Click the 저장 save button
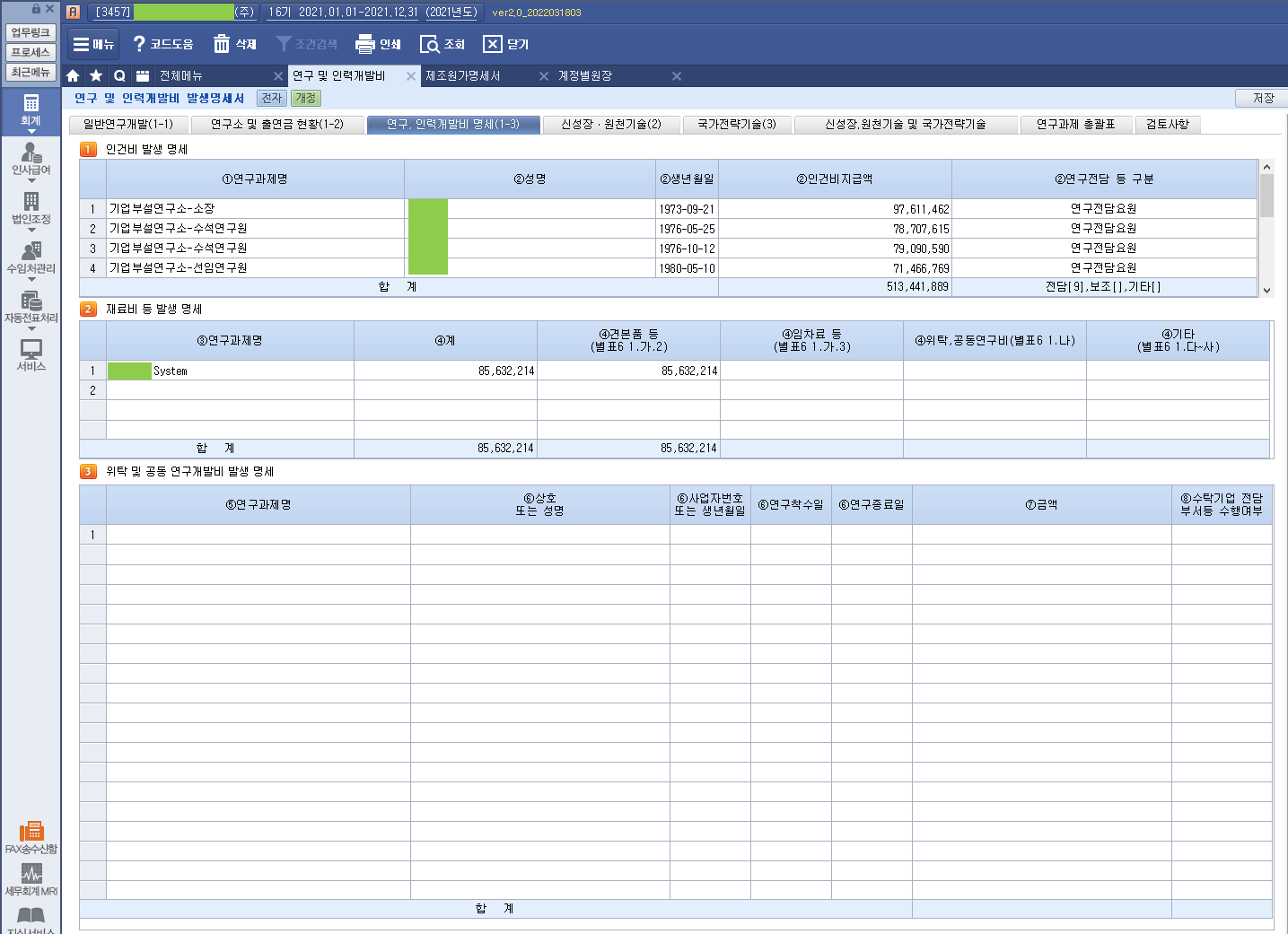The image size is (1288, 934). click(x=1263, y=98)
